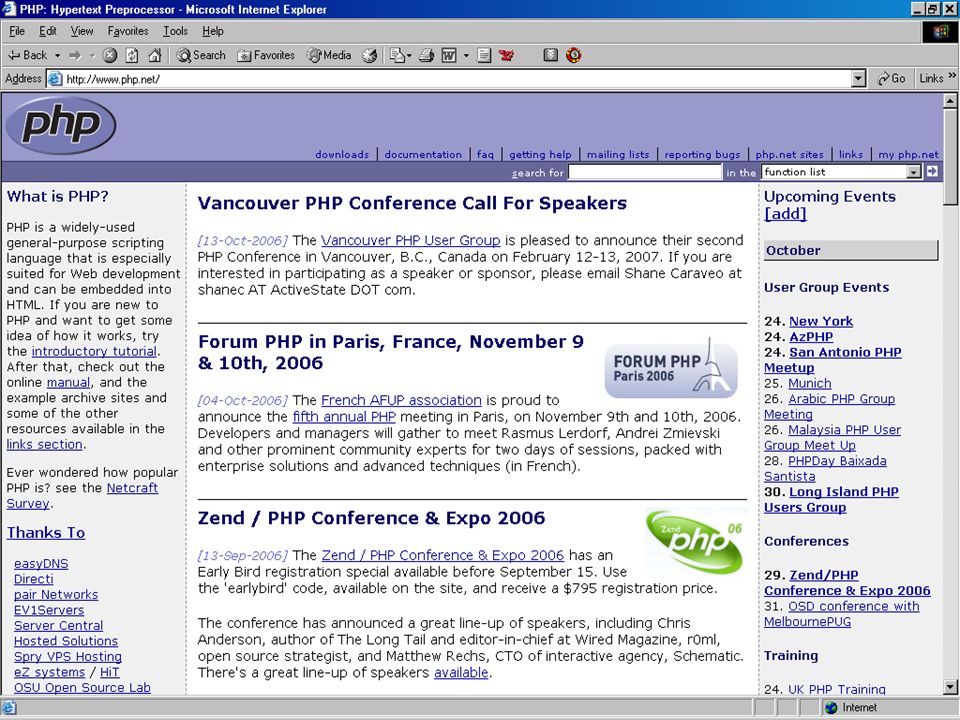Open the Search pane from toolbar
Screen dimensions: 960x720
(x=201, y=56)
